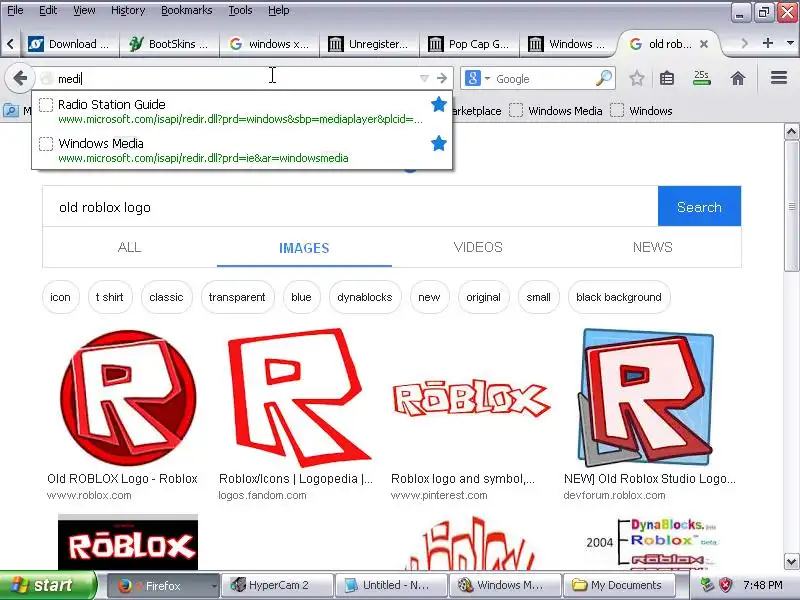Filter images by 'dynablocks' chip
This screenshot has height=600, width=800.
coord(365,297)
